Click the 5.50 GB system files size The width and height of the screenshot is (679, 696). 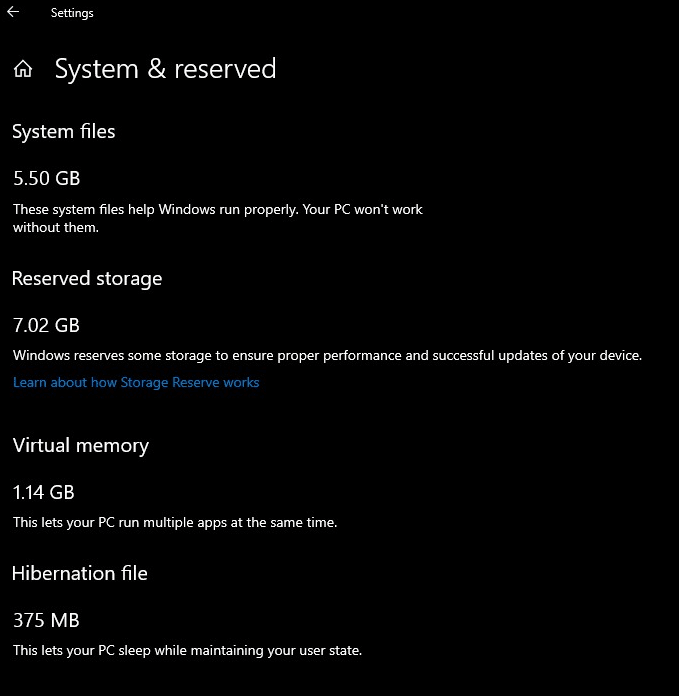point(46,178)
